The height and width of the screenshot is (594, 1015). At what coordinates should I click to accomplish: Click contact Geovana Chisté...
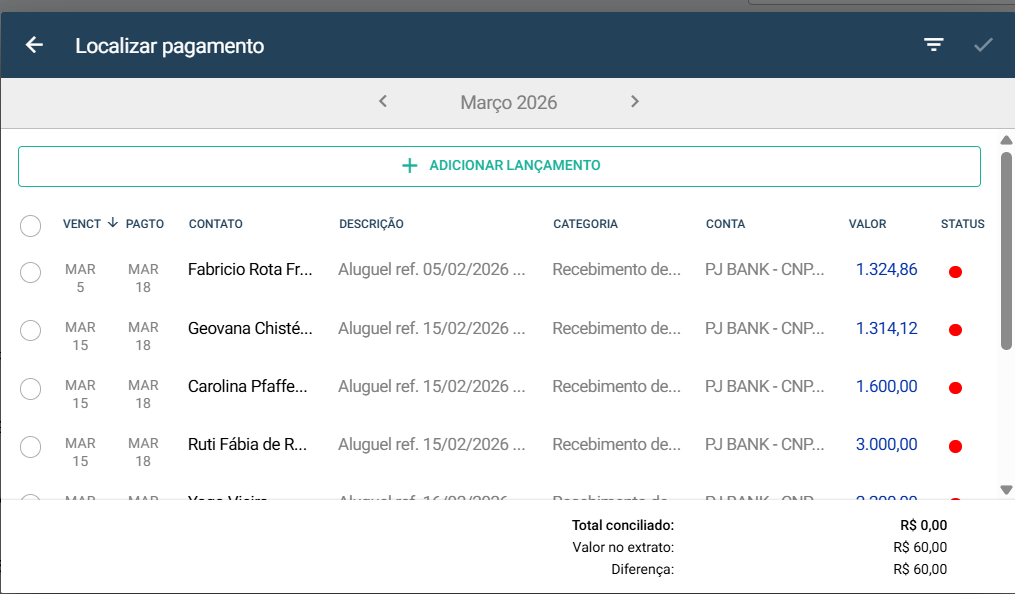[250, 328]
